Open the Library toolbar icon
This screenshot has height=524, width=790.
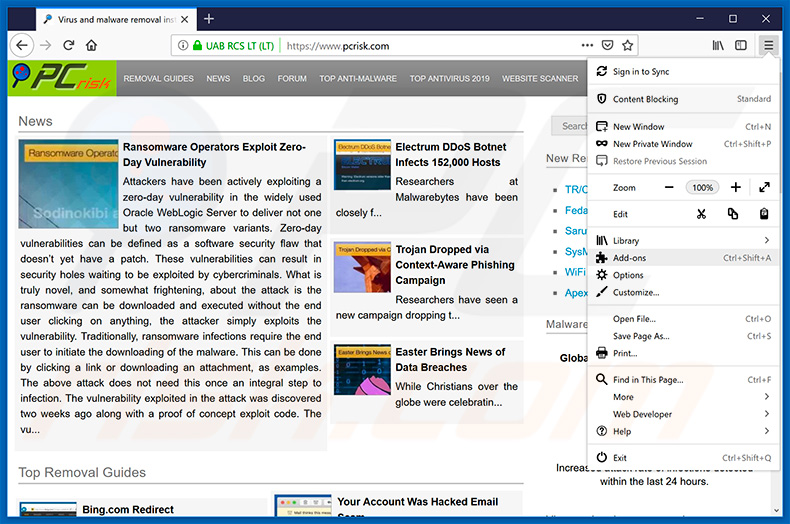click(x=717, y=45)
